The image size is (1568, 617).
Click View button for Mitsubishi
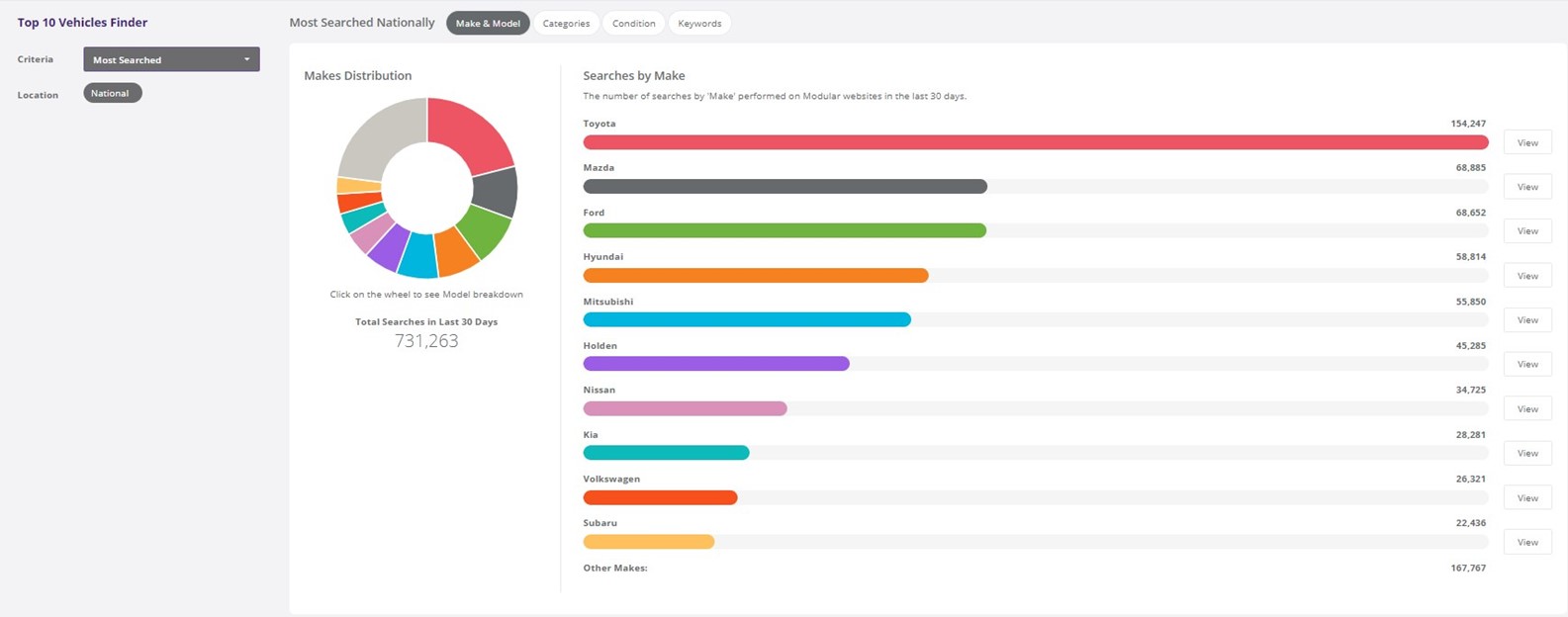pyautogui.click(x=1527, y=320)
